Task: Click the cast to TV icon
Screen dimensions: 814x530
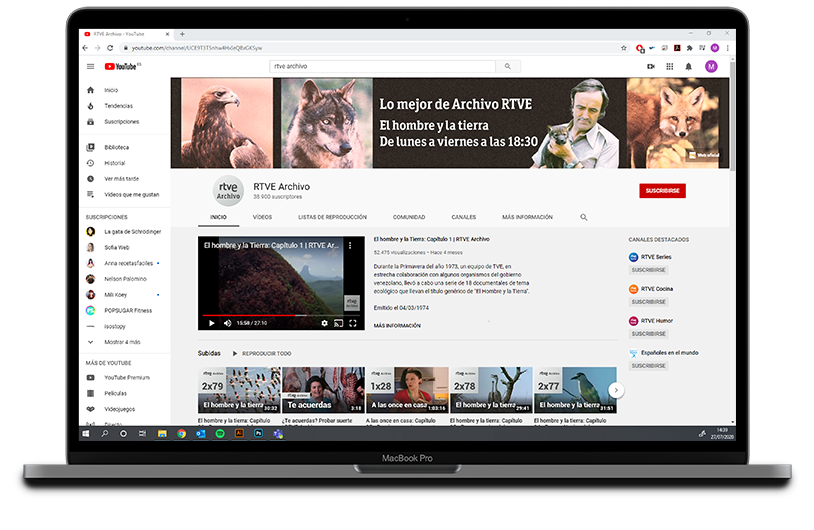Action: point(338,323)
